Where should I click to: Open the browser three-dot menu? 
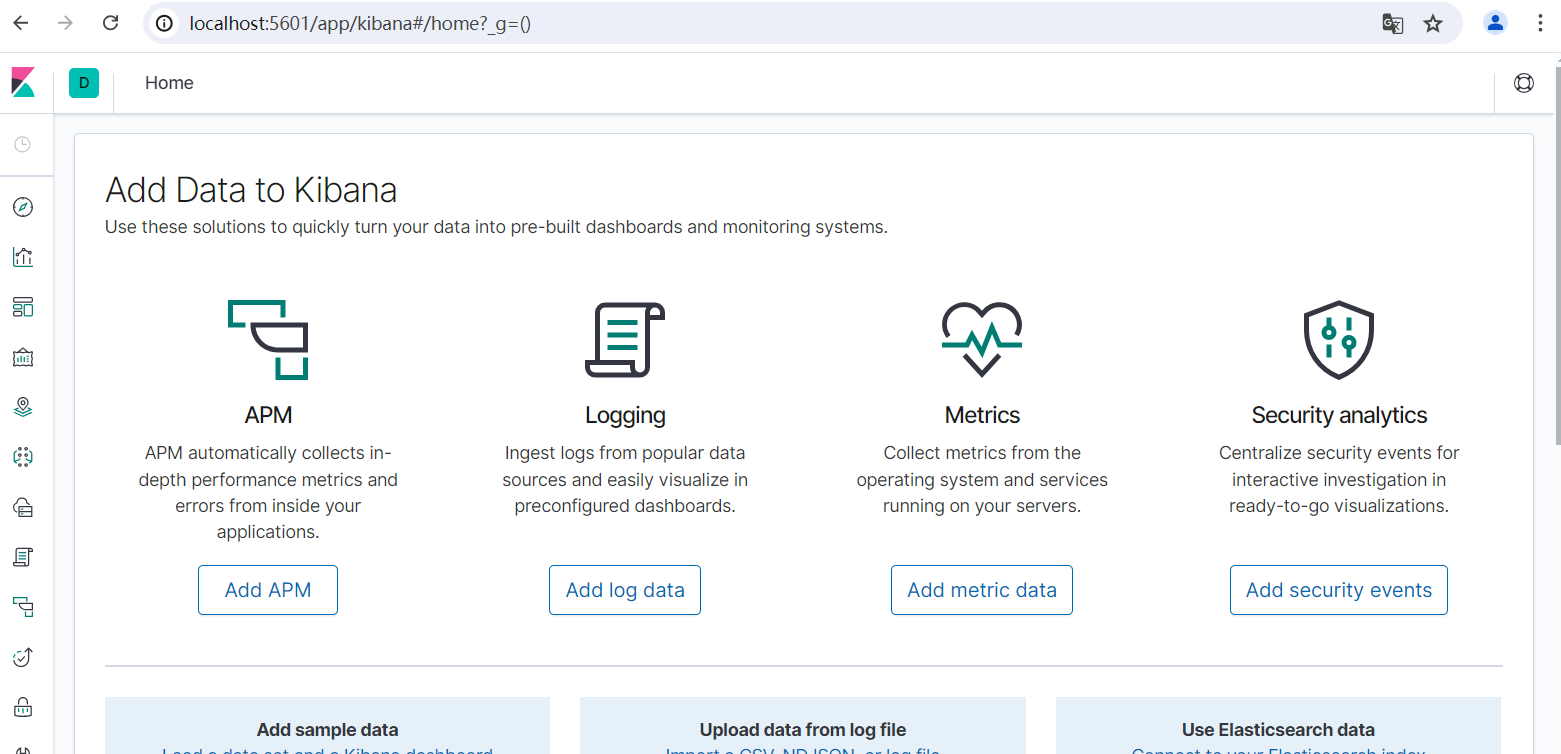pyautogui.click(x=1540, y=23)
